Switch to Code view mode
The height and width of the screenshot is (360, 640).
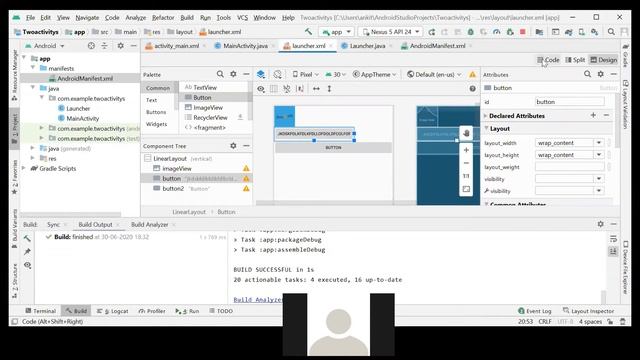click(x=548, y=60)
